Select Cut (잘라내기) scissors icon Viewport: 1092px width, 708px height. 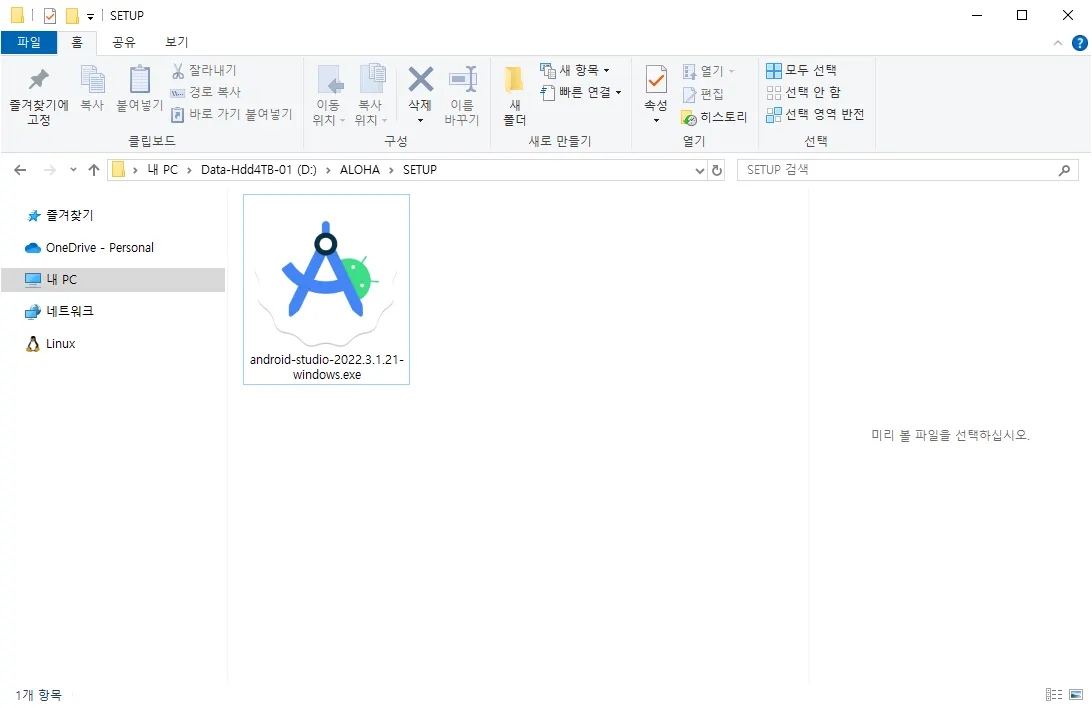[178, 70]
